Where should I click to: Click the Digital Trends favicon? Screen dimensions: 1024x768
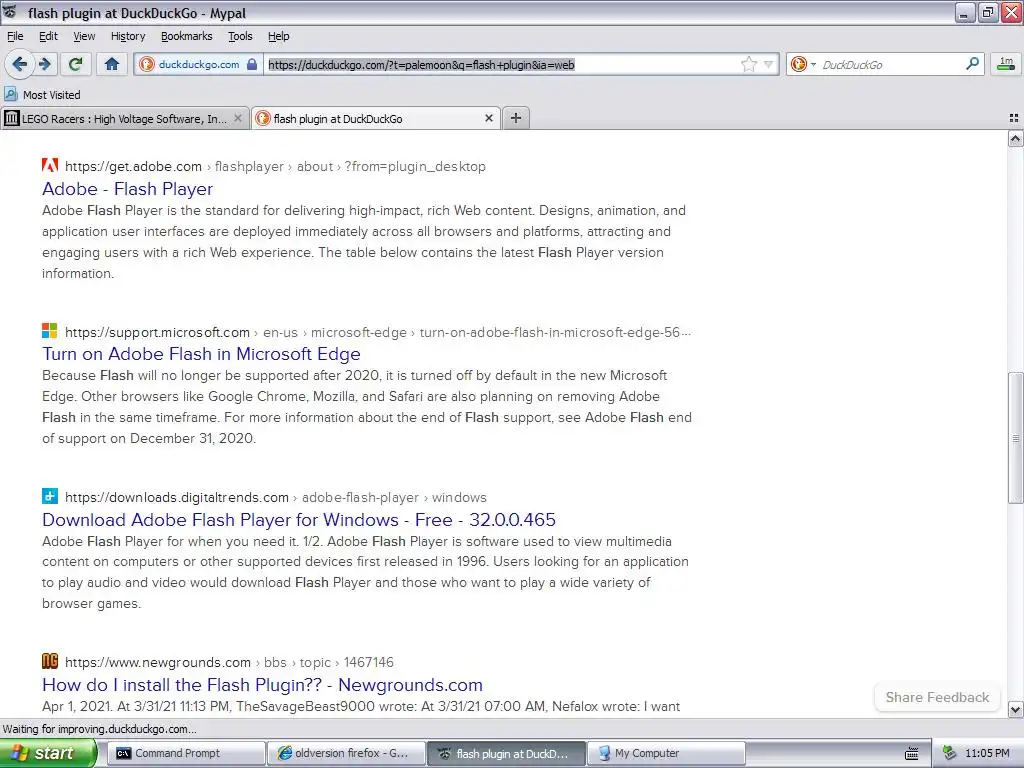[x=50, y=496]
